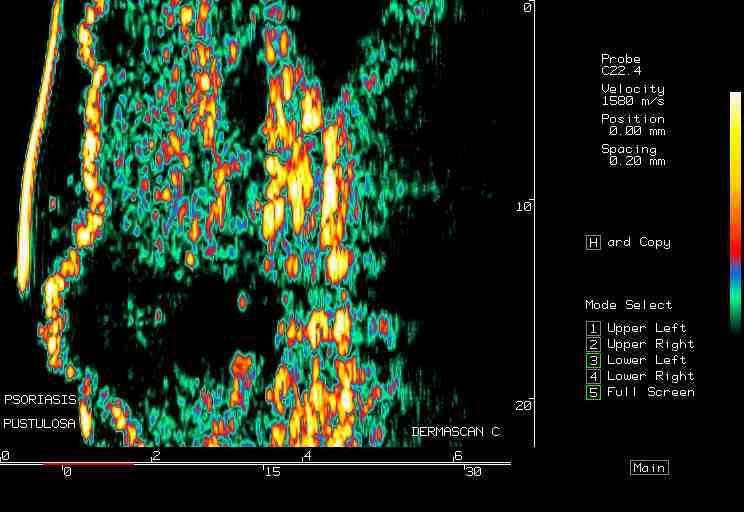Click the 1580 m/s velocity value
Viewport: 744px width, 512px height.
tap(633, 101)
